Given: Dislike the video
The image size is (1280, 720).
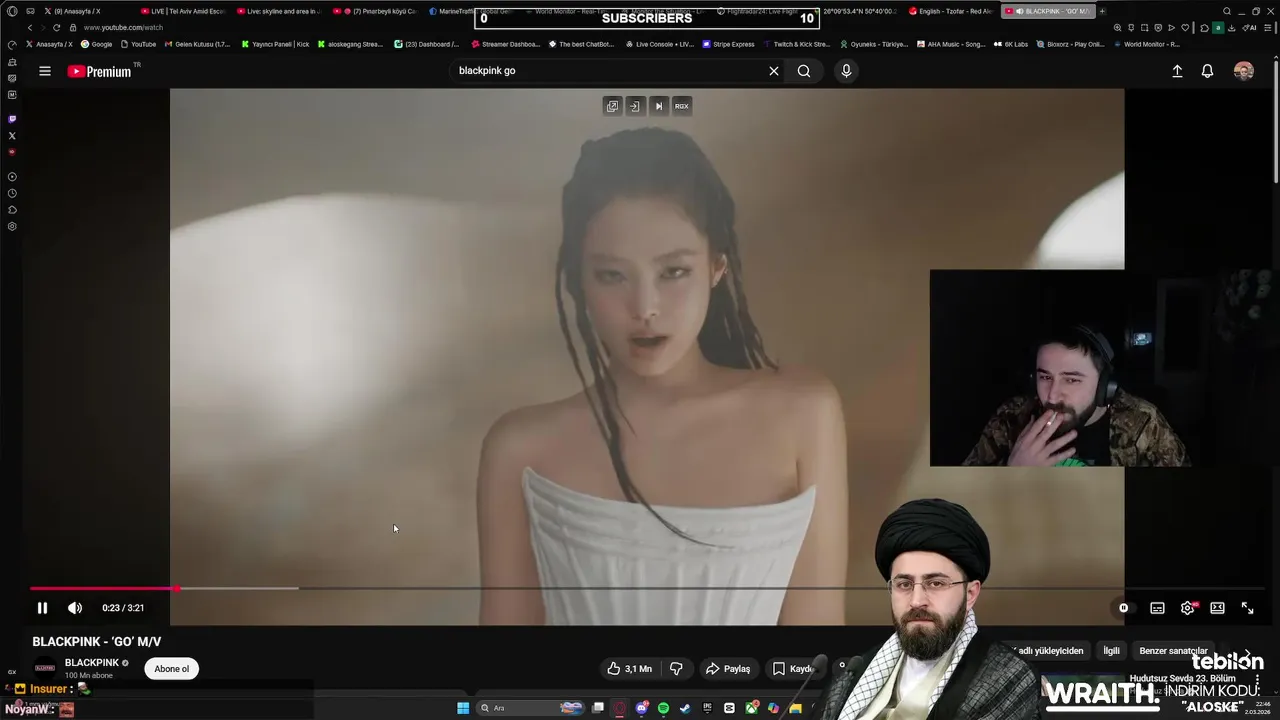Looking at the screenshot, I should tap(676, 669).
